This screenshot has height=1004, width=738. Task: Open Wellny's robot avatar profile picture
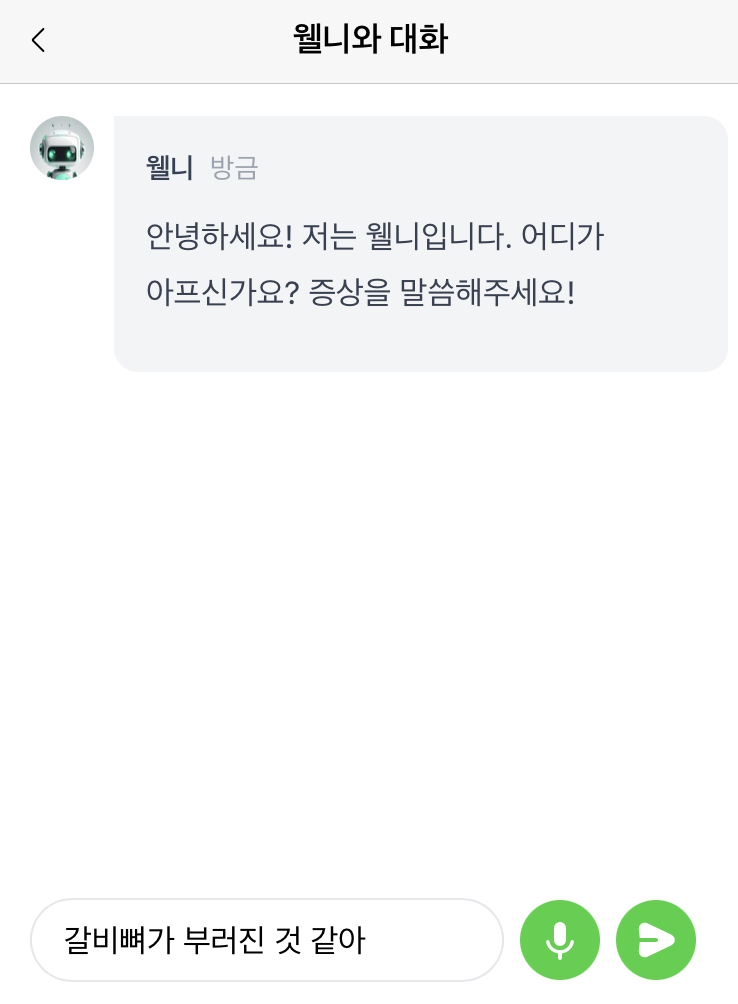[x=62, y=148]
